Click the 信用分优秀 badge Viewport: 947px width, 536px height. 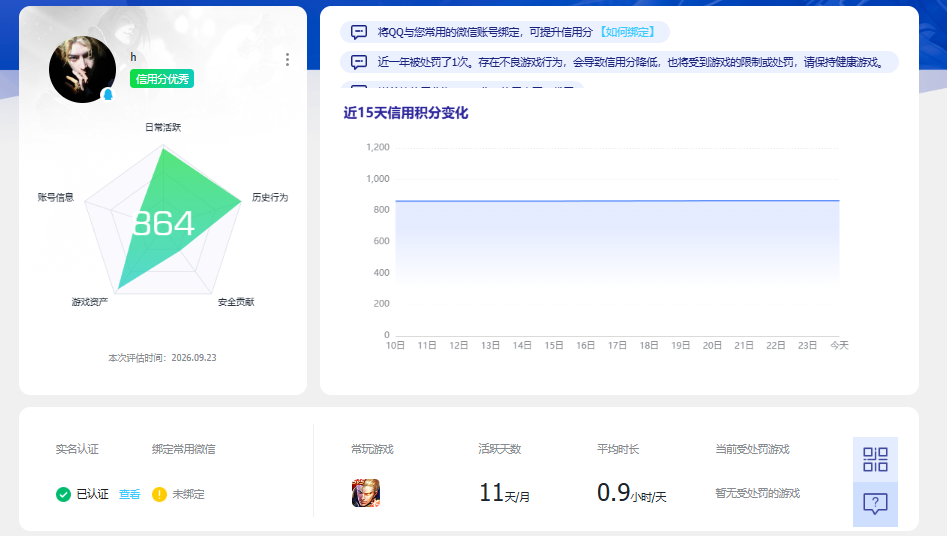162,79
